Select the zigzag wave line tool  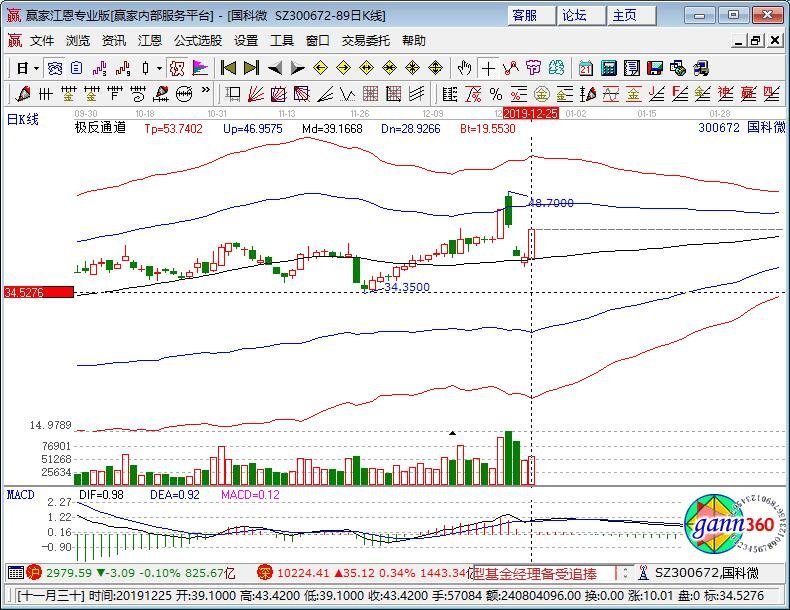(x=348, y=94)
